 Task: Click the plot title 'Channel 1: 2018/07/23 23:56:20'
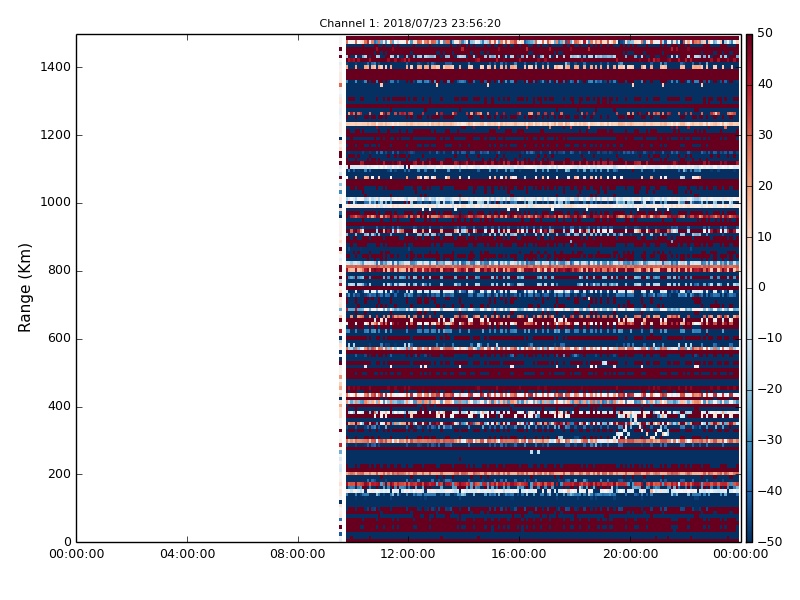tap(410, 23)
